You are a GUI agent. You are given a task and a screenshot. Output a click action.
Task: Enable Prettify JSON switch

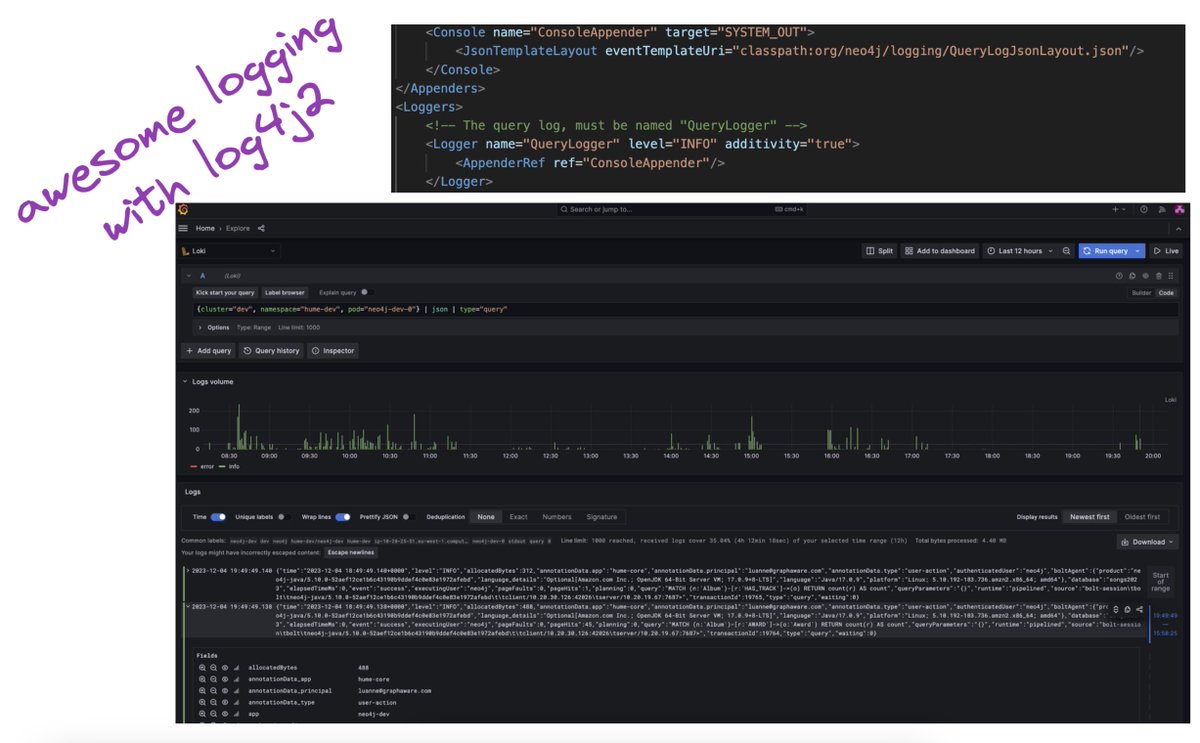pos(408,517)
